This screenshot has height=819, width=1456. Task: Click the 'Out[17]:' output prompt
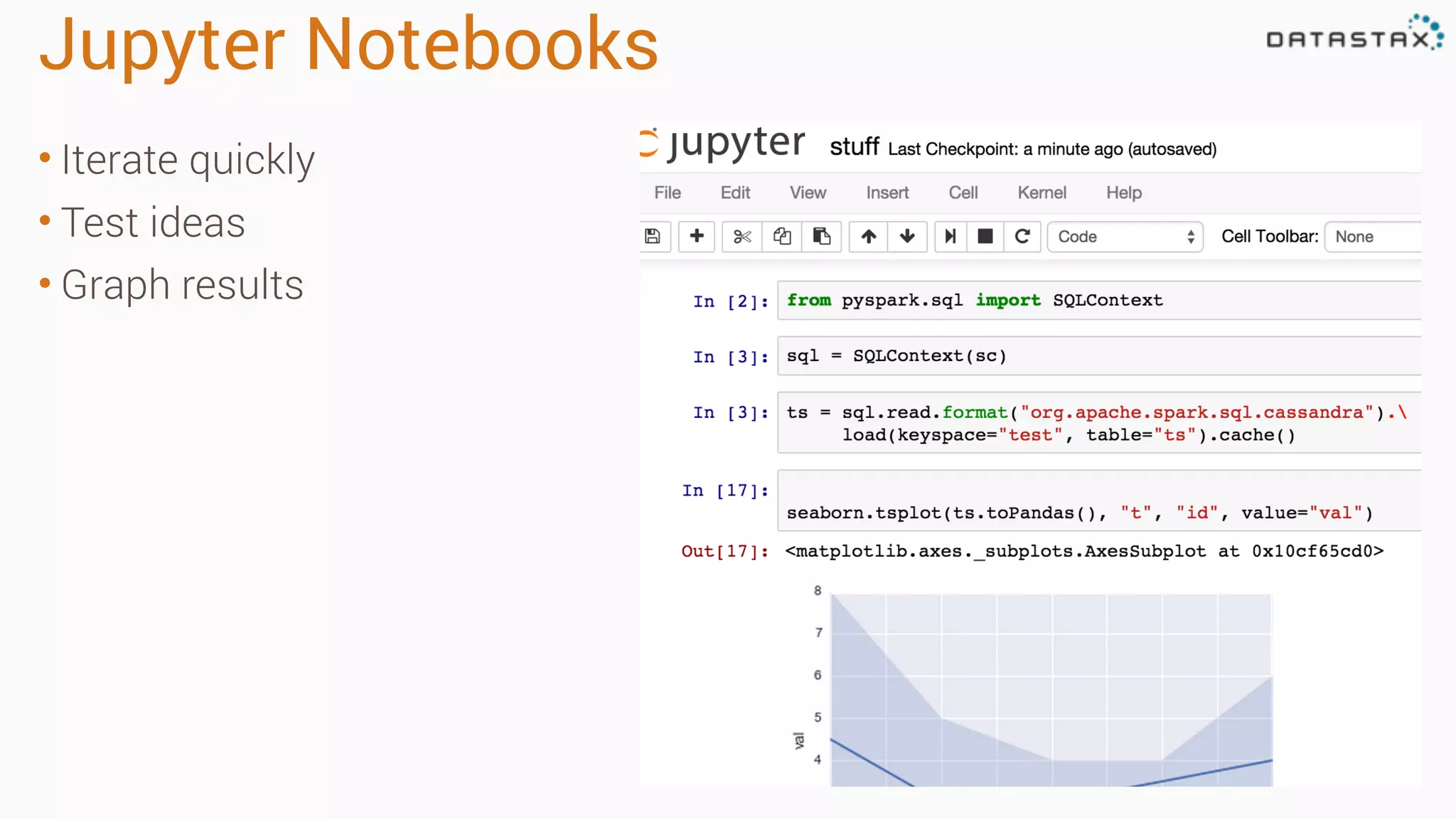tap(725, 551)
